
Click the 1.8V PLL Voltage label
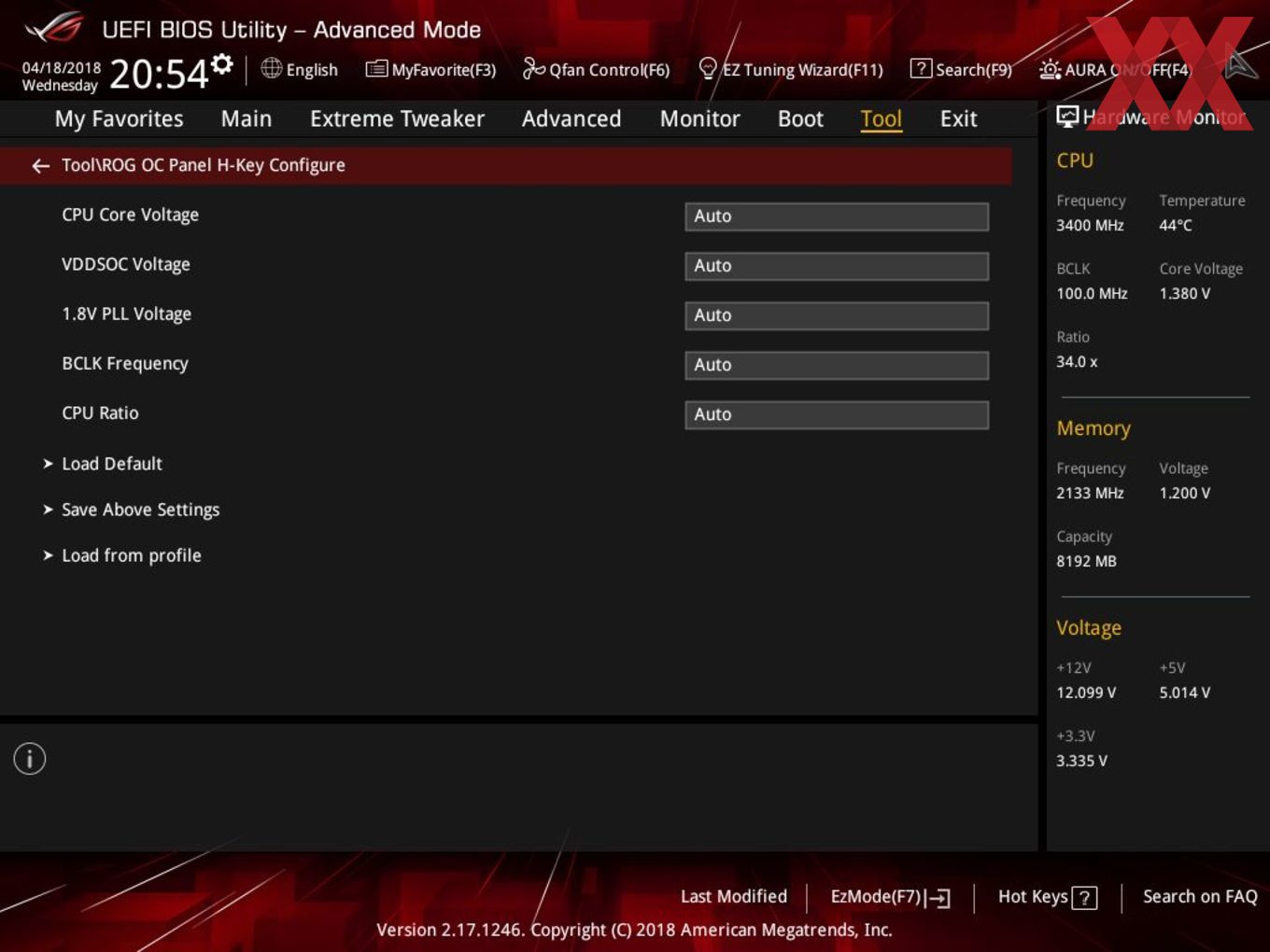coord(126,314)
